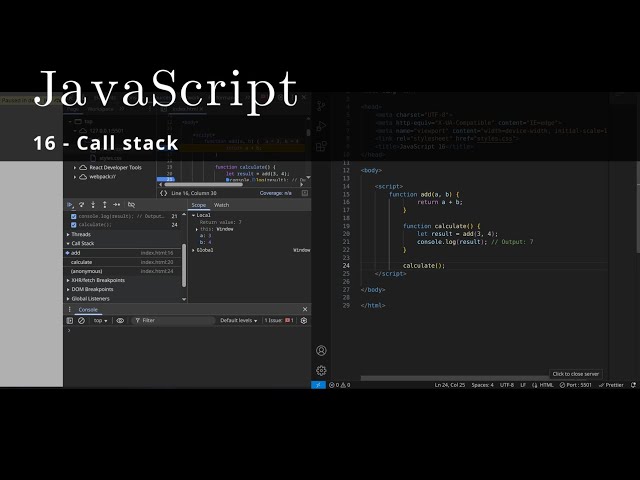Viewport: 640px width, 480px height.
Task: Step over next function call icon
Action: [81, 204]
